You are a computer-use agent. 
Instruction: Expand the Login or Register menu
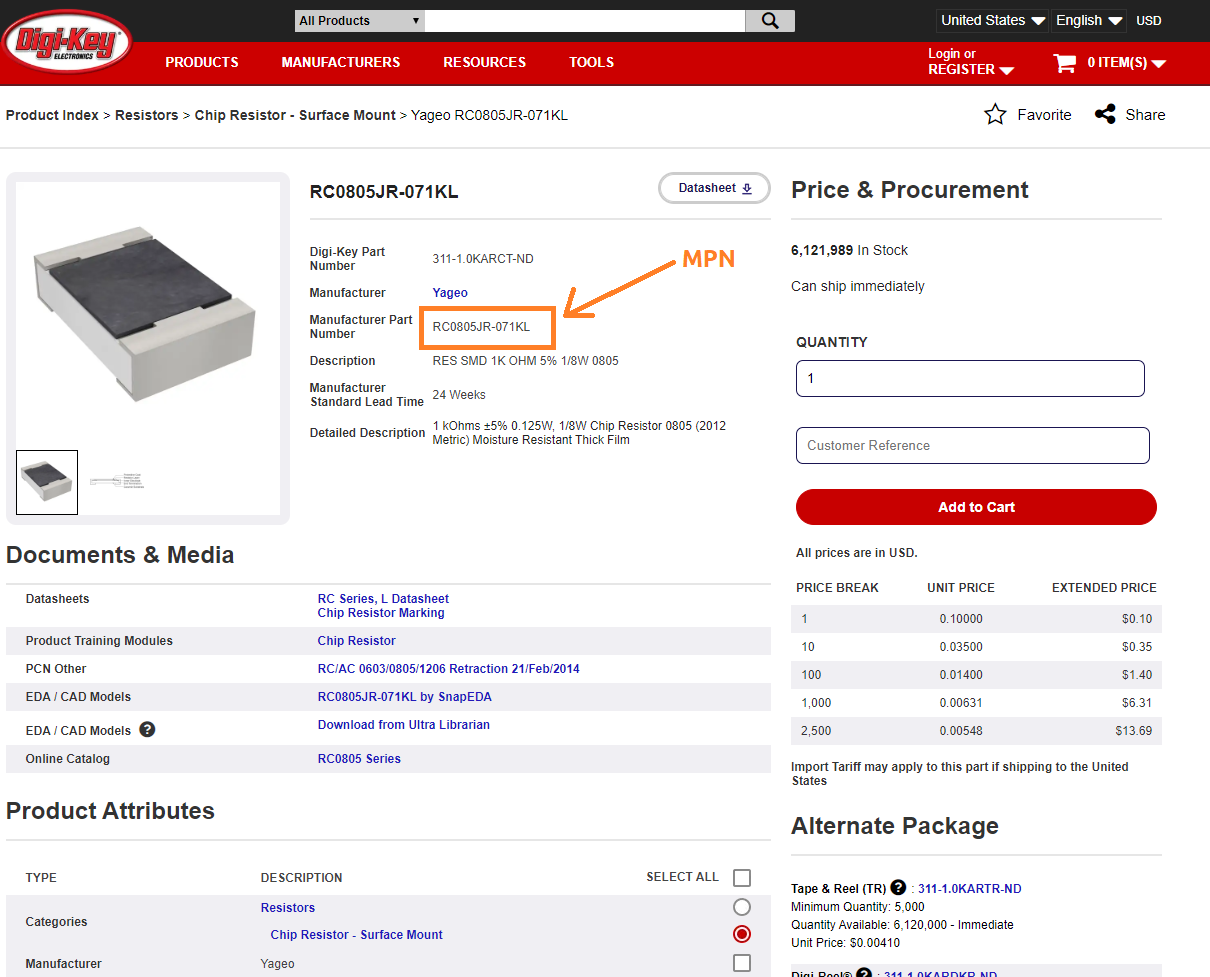pos(970,62)
